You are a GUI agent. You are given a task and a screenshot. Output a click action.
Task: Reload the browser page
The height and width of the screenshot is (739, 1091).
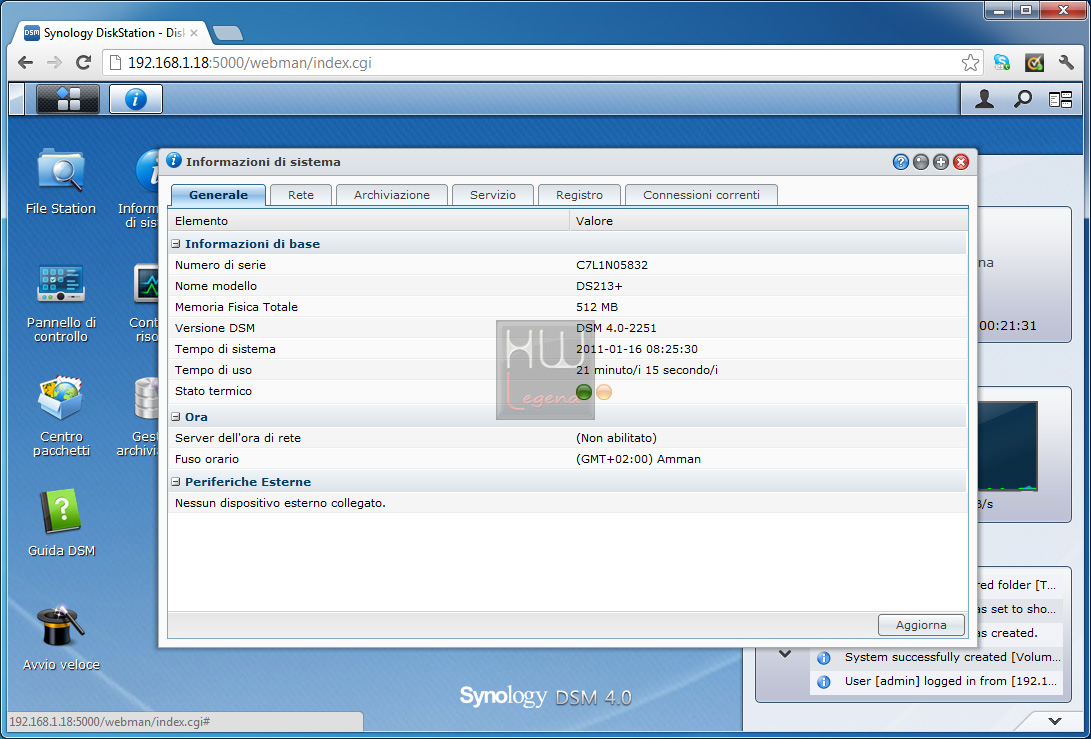tap(83, 63)
